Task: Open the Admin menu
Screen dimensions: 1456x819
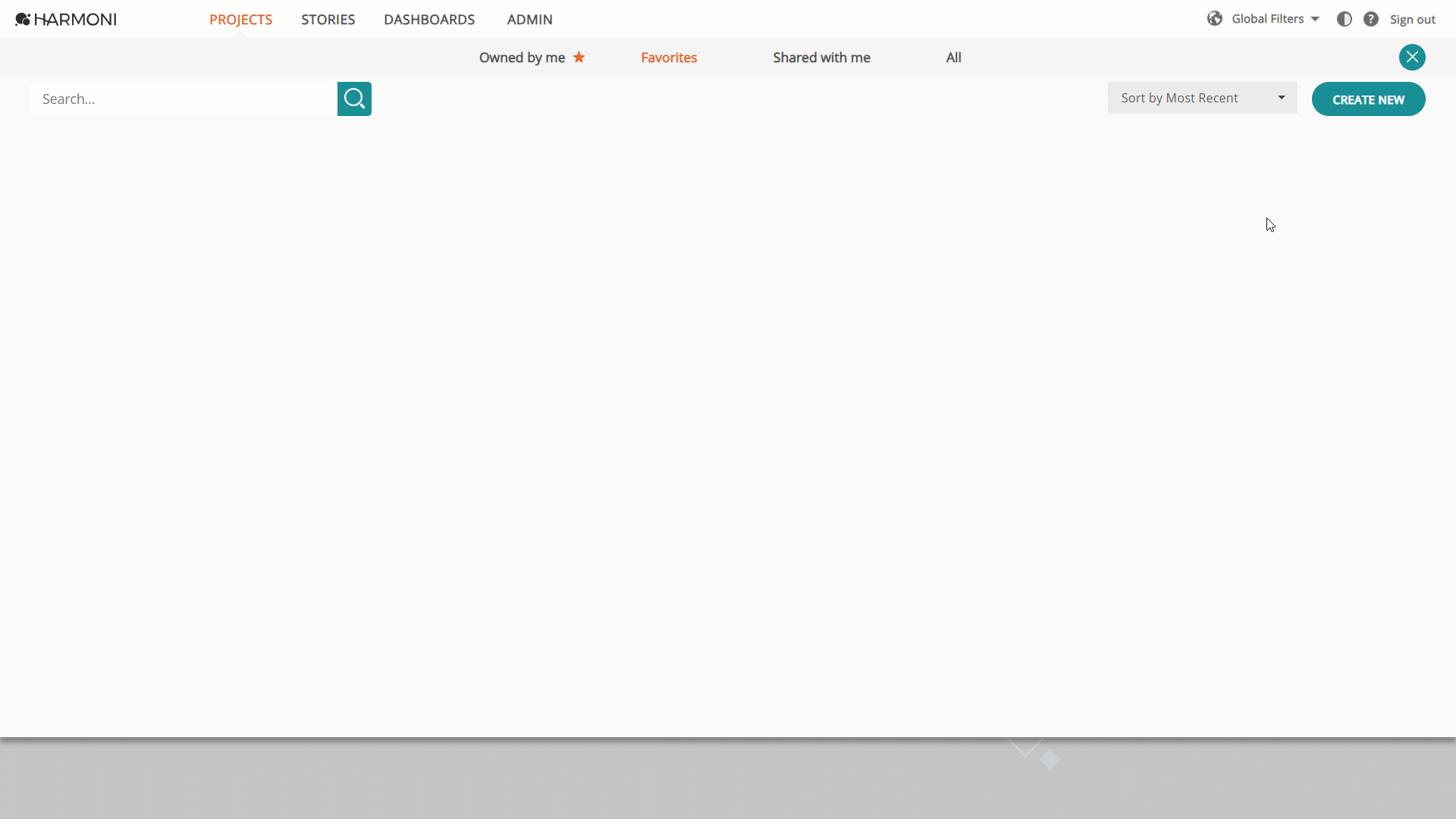Action: tap(529, 20)
